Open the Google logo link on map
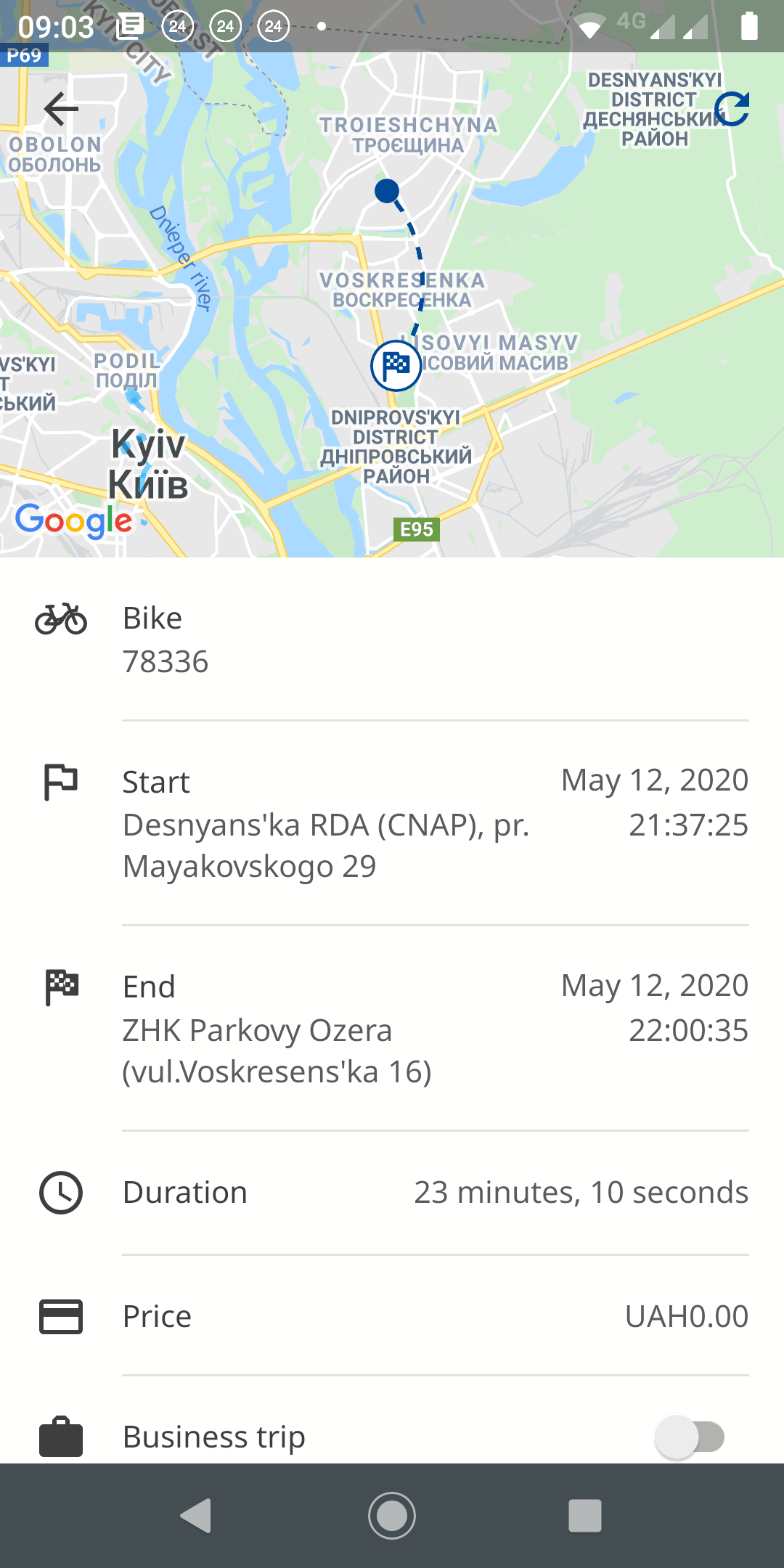The width and height of the screenshot is (784, 1568). 74,520
